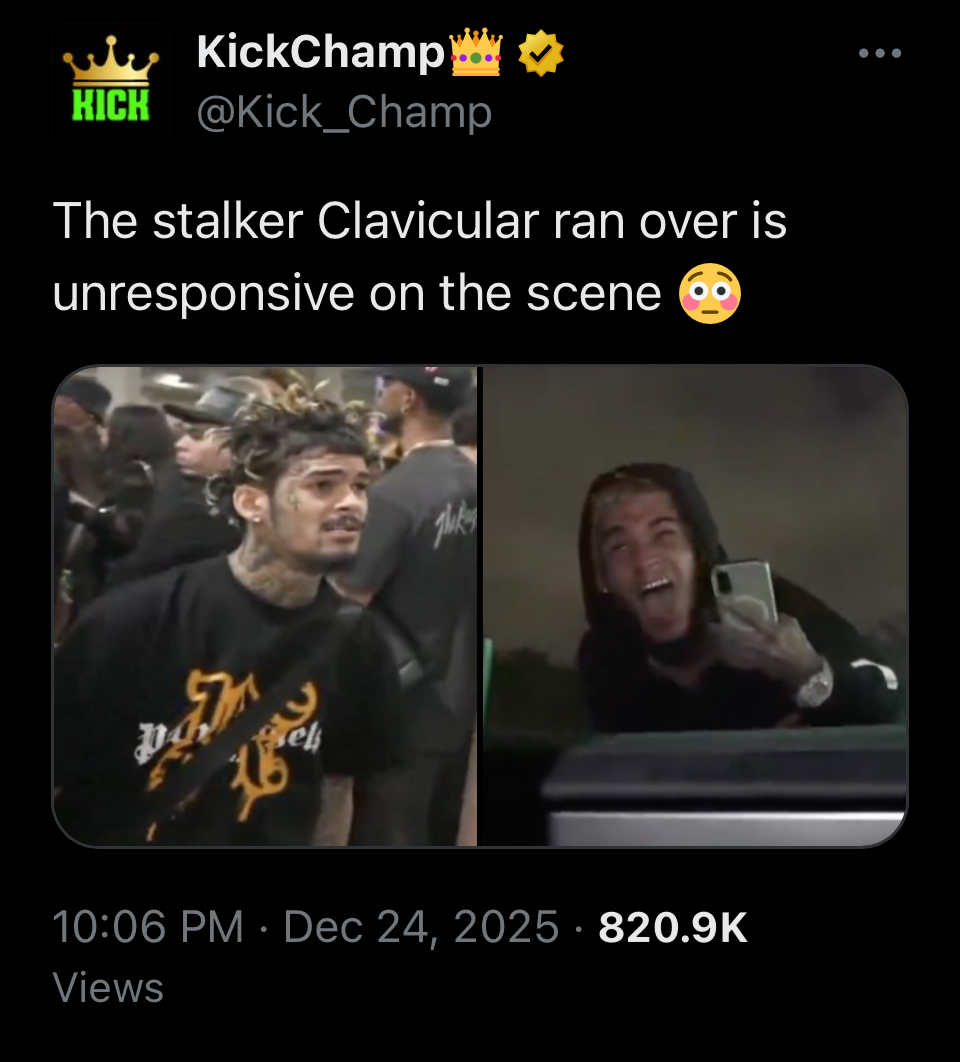Open left photo of man in black tee
960x1062 pixels.
pos(265,606)
